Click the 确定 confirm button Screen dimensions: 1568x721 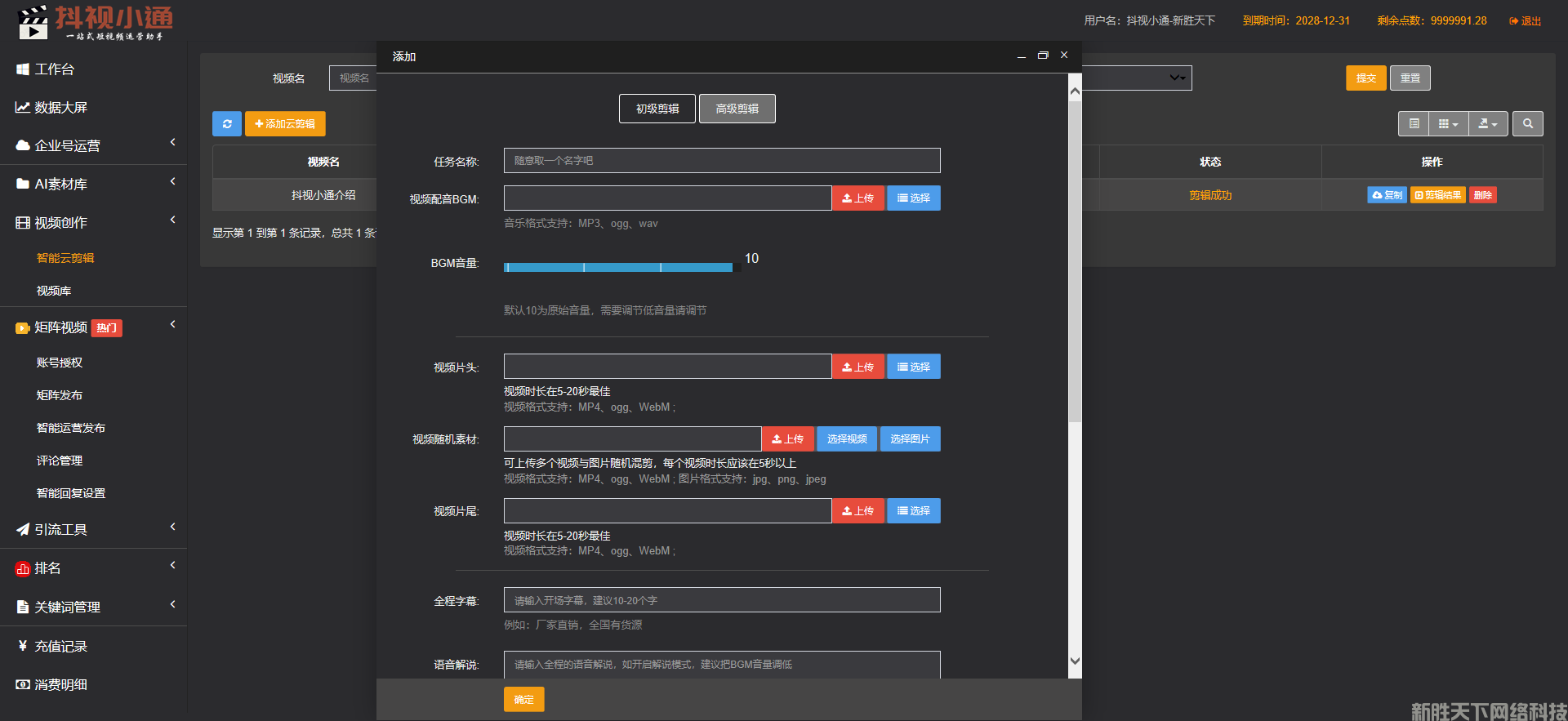coord(523,699)
